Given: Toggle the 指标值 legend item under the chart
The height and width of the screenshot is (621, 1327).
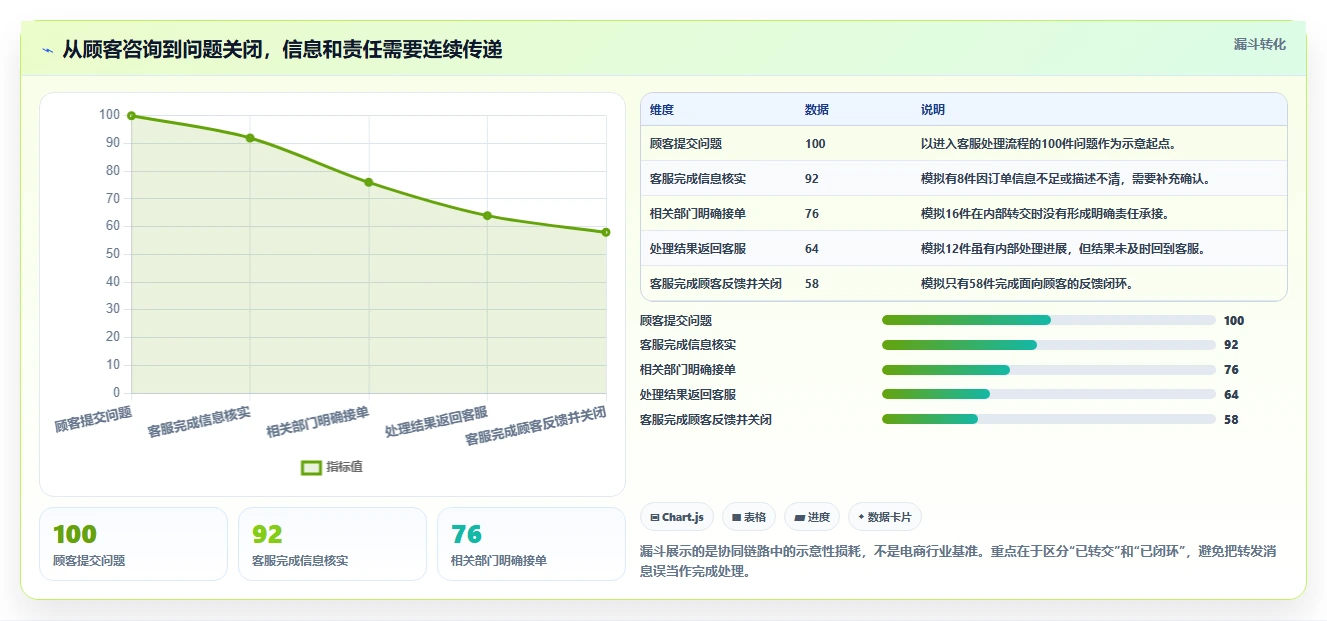Looking at the screenshot, I should (332, 467).
